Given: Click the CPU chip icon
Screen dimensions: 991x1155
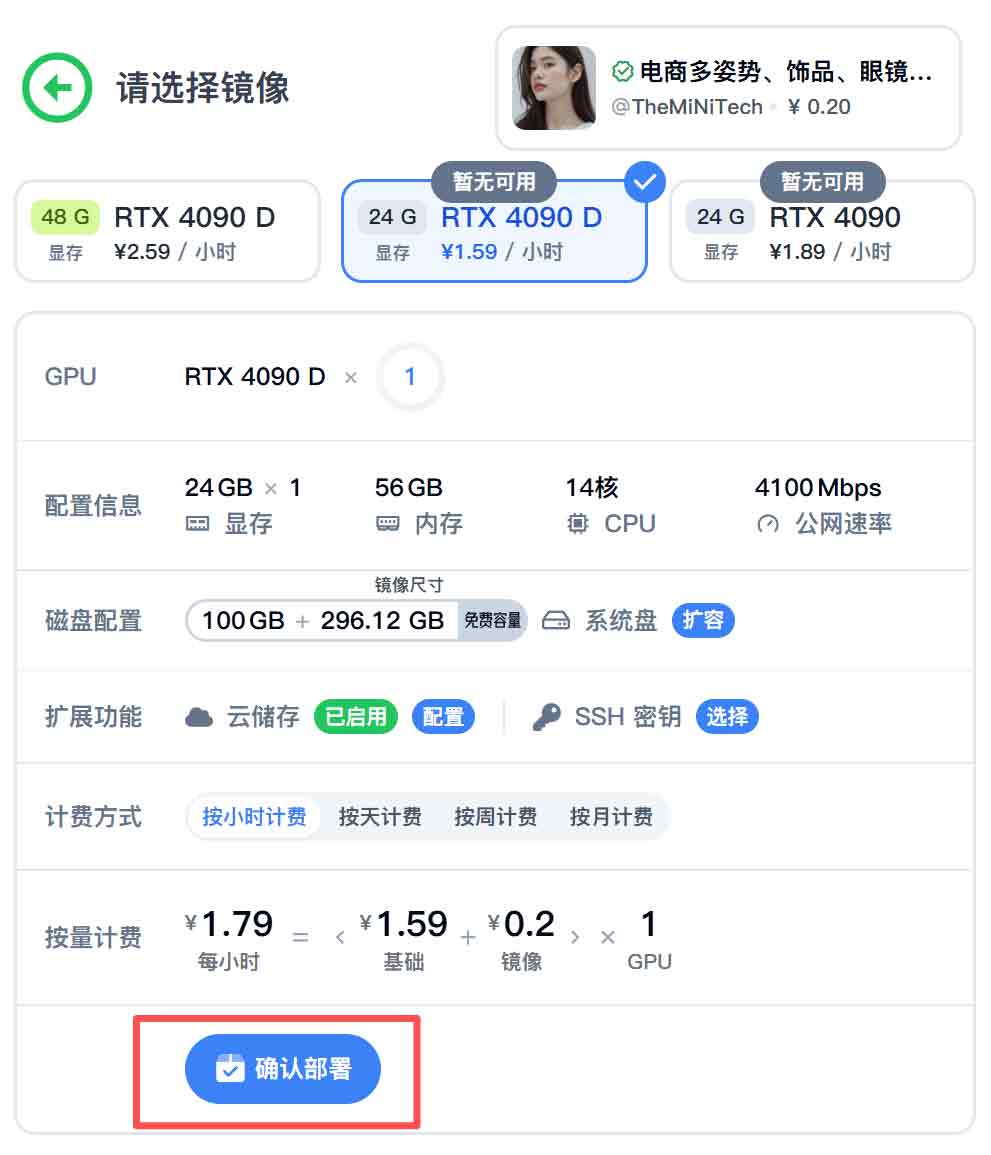Looking at the screenshot, I should pos(578,524).
